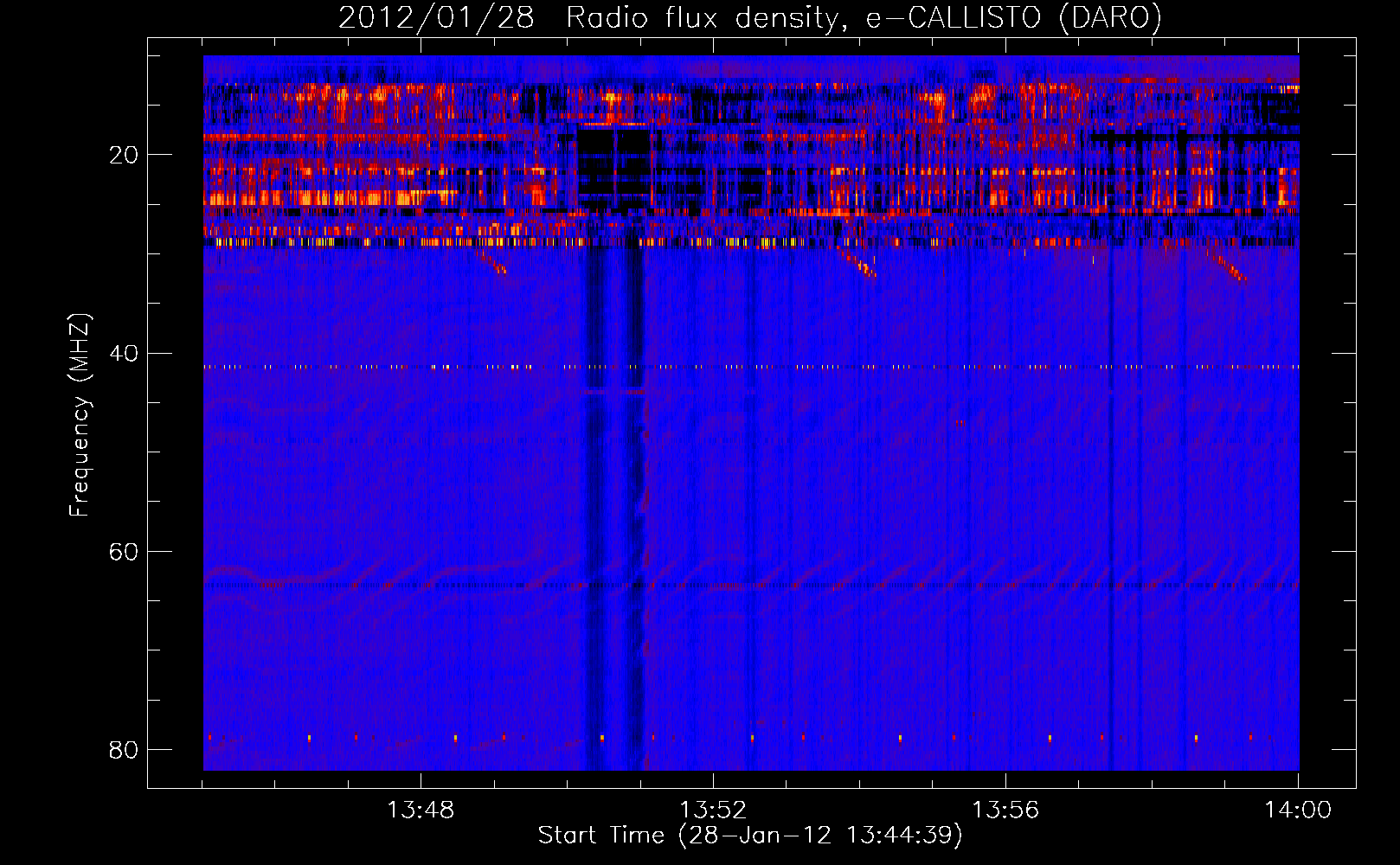Click the plot title '2012/01/28 Radio flux density, e-CALLISTO (DARO)'
1400x865 pixels.
[x=749, y=17]
